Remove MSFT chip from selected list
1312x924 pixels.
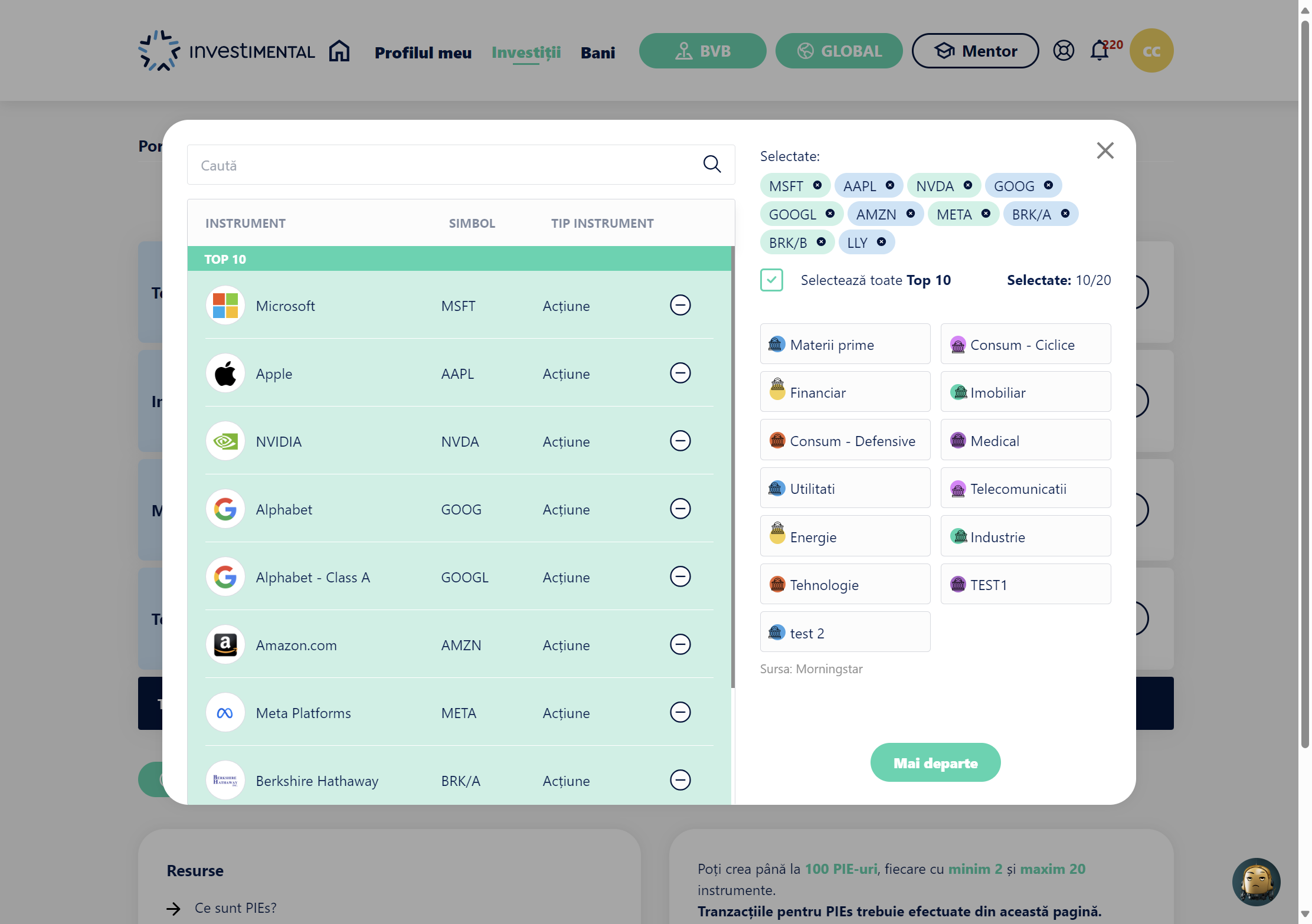coord(817,185)
